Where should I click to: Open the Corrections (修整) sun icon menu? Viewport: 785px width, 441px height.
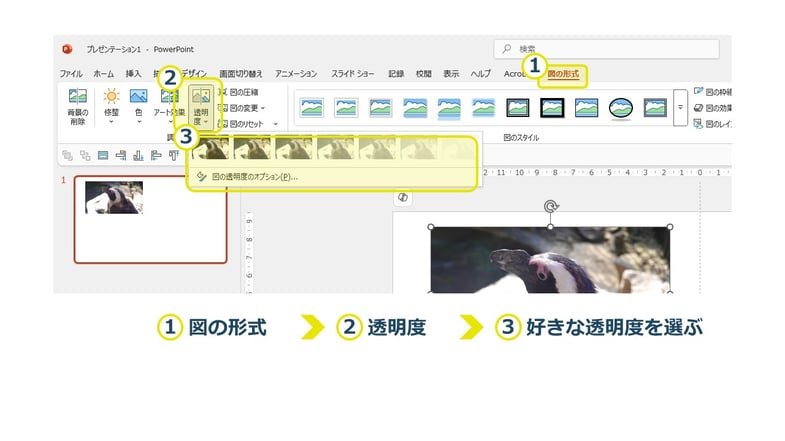[x=111, y=106]
